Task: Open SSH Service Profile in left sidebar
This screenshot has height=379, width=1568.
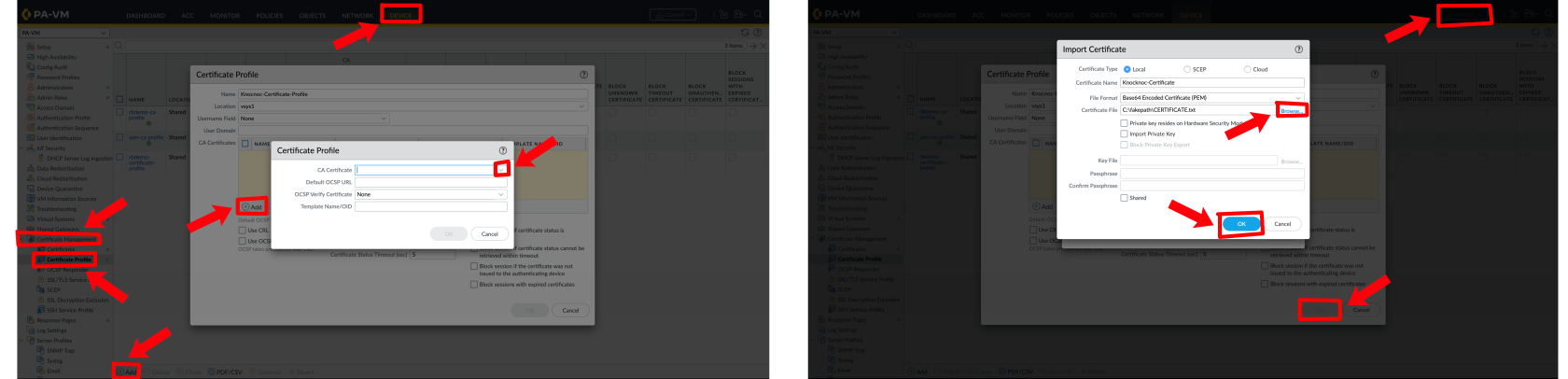Action: coord(70,310)
